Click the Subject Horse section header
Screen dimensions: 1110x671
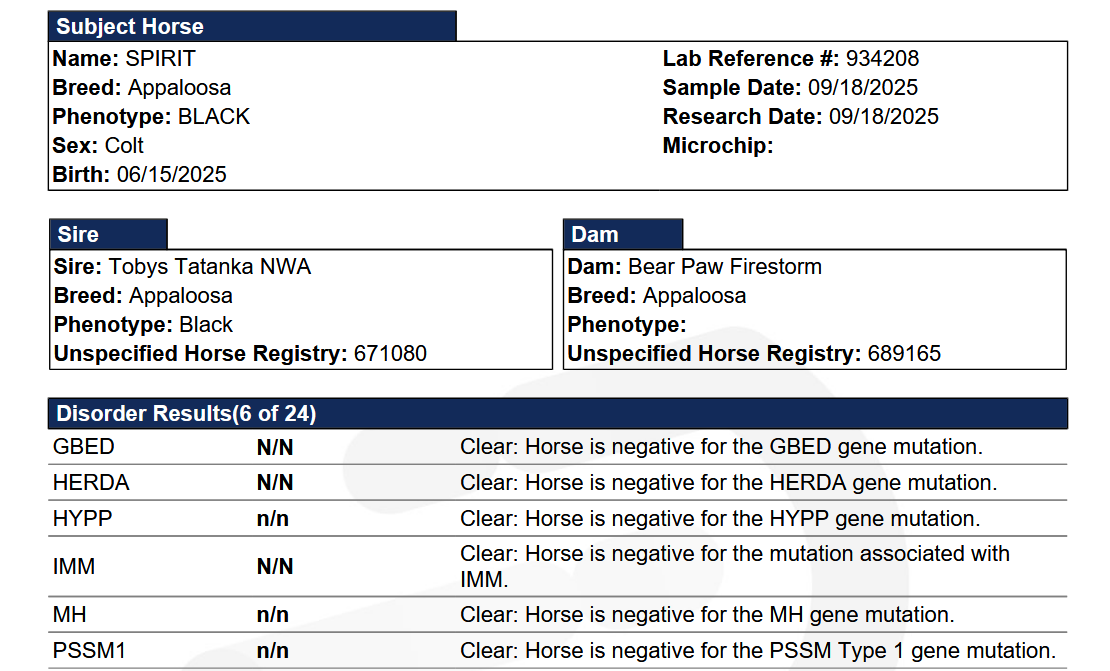[130, 27]
